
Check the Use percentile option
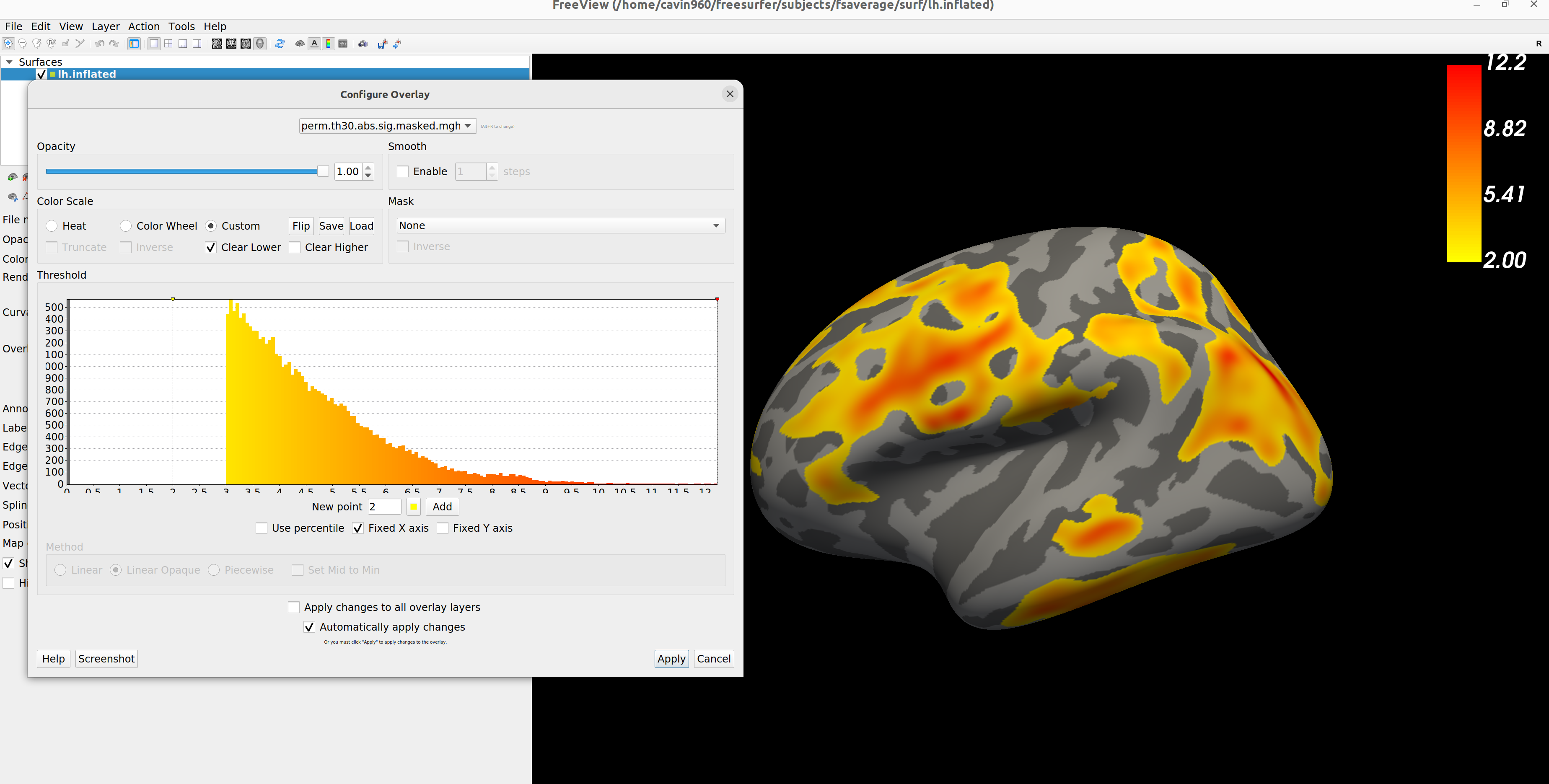(262, 528)
